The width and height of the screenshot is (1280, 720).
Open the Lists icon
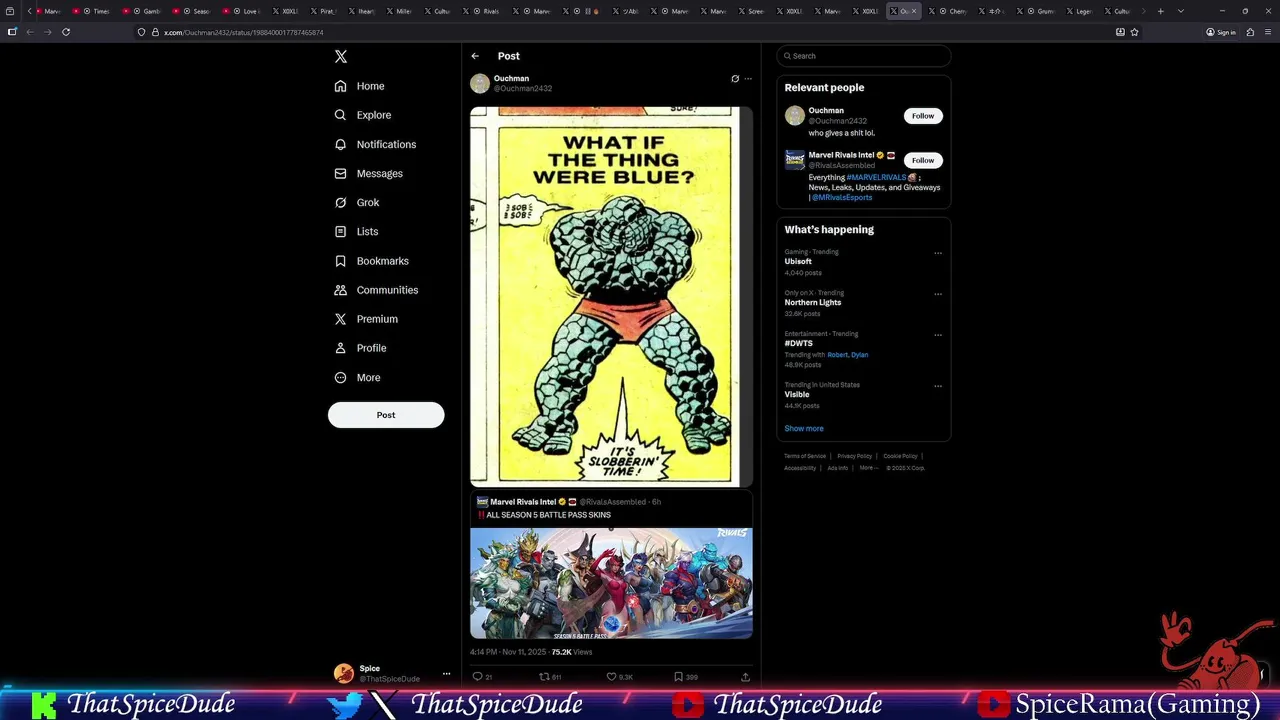341,231
